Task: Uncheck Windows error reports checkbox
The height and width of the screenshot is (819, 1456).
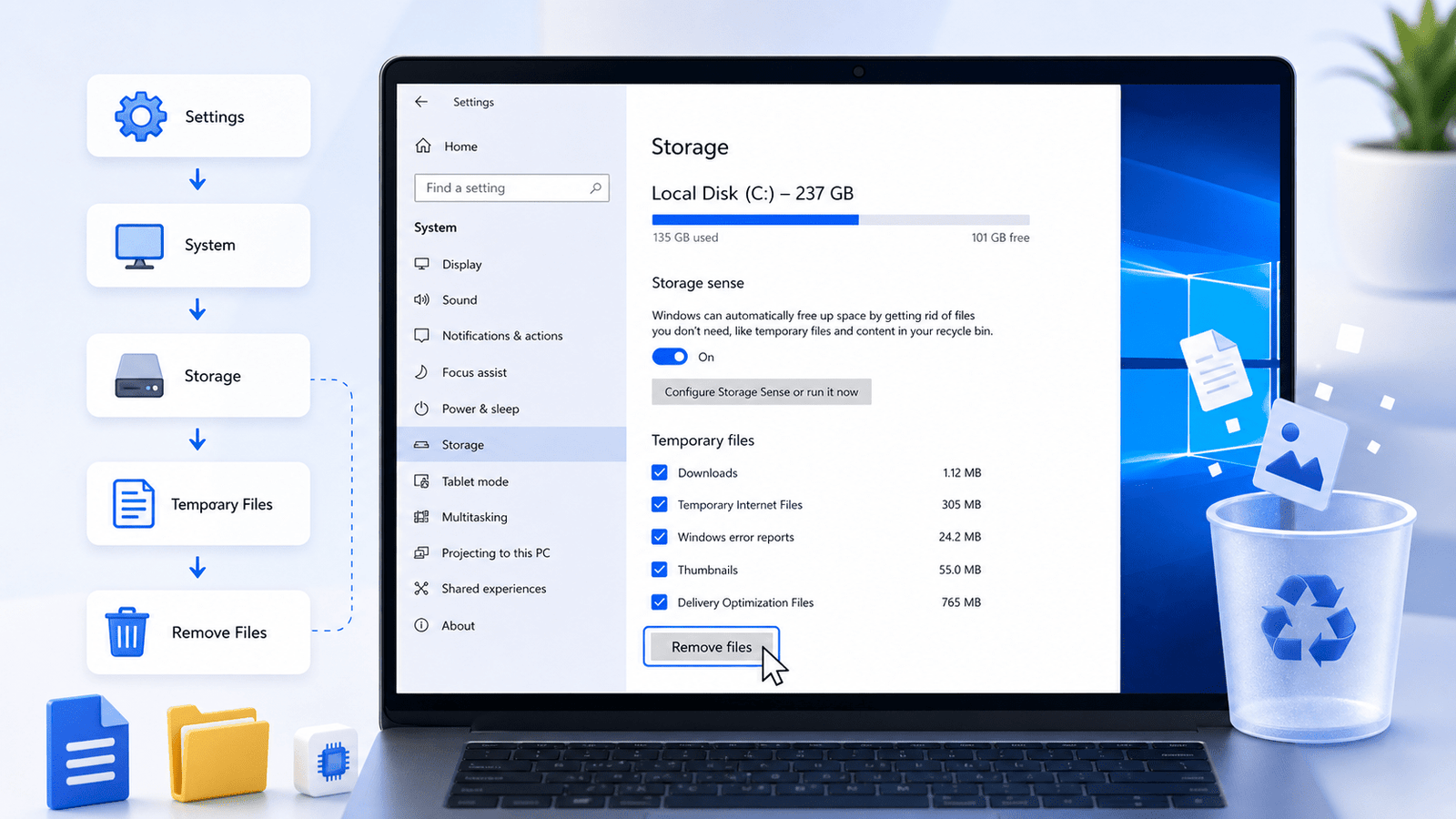Action: coord(660,537)
